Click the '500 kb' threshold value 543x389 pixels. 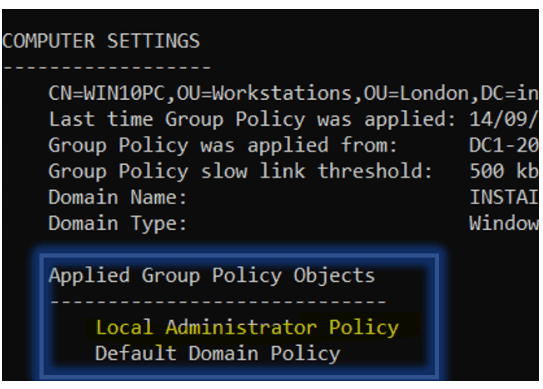click(x=504, y=171)
